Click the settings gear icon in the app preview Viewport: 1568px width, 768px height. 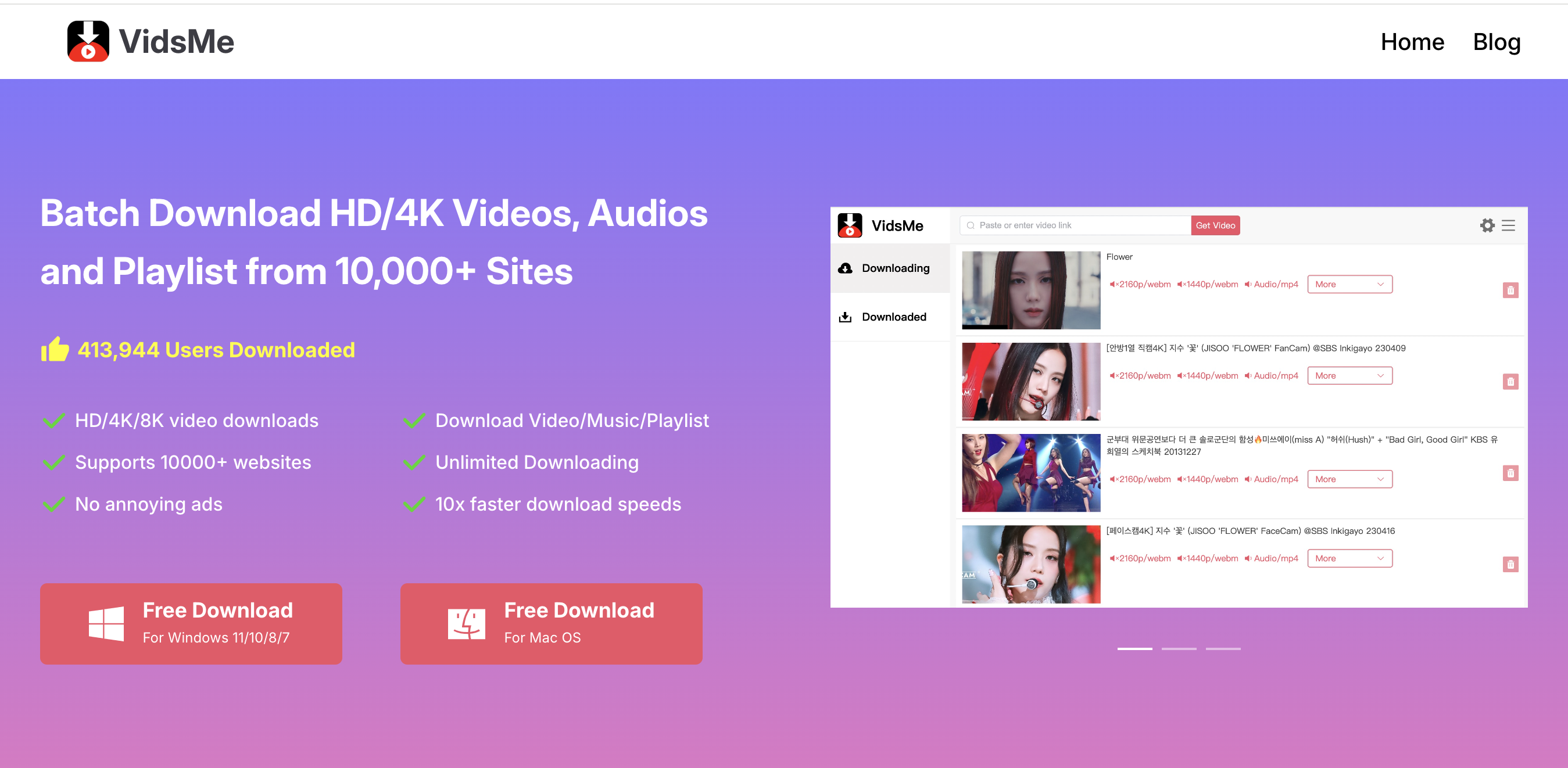coord(1487,226)
